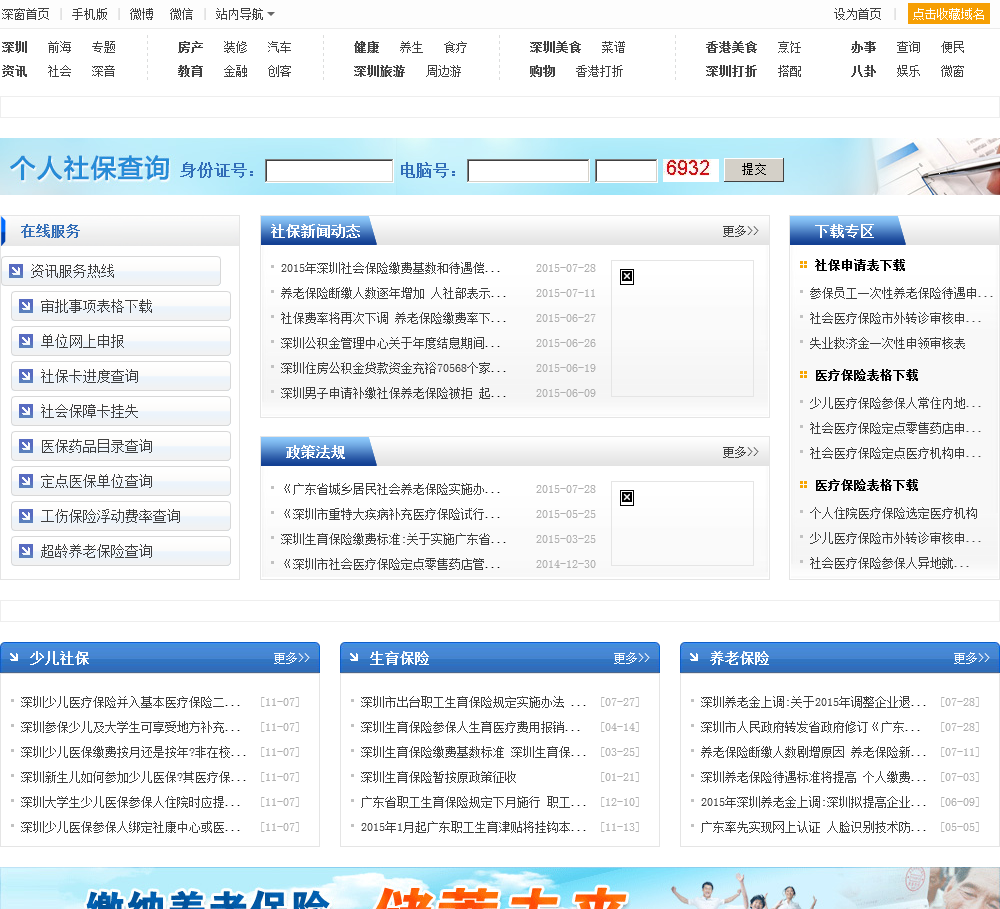Open the 站内导航 dropdown menu
This screenshot has width=1000, height=909.
point(245,14)
